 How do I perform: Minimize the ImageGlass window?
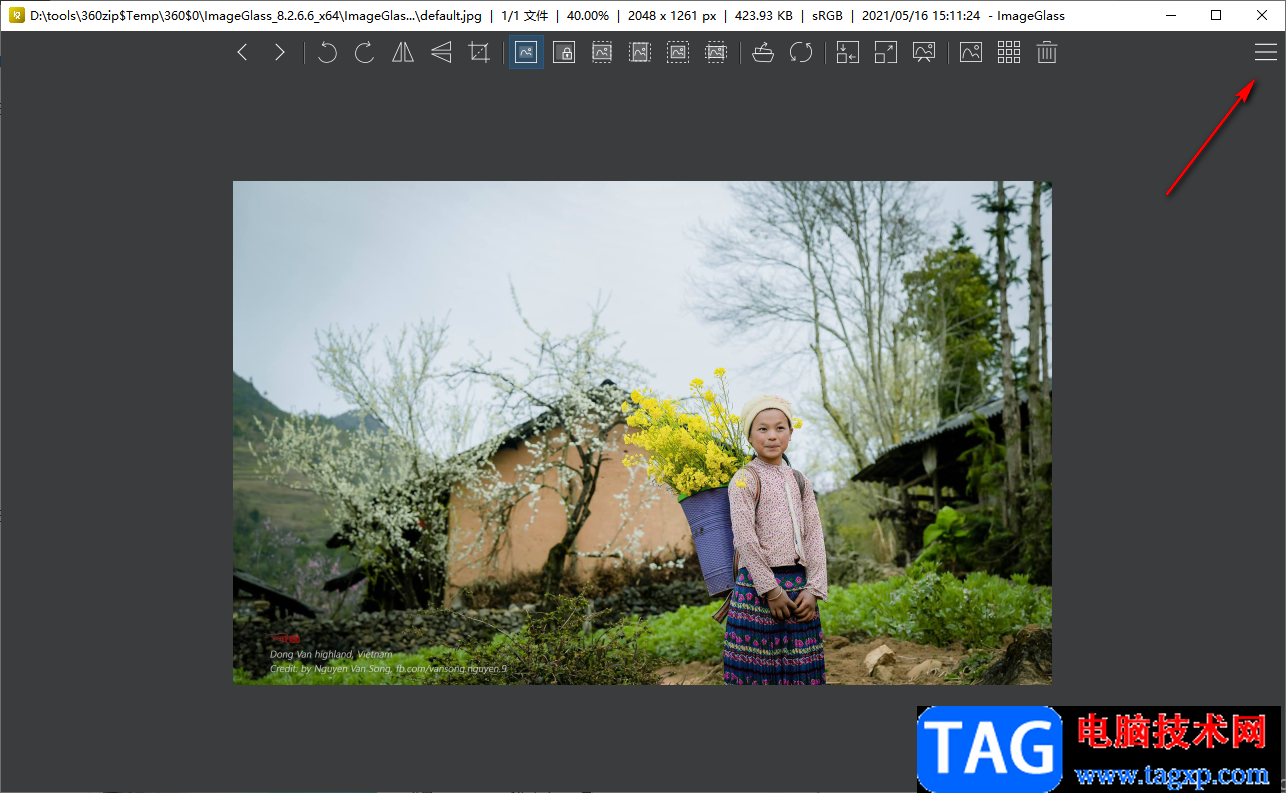click(1170, 15)
